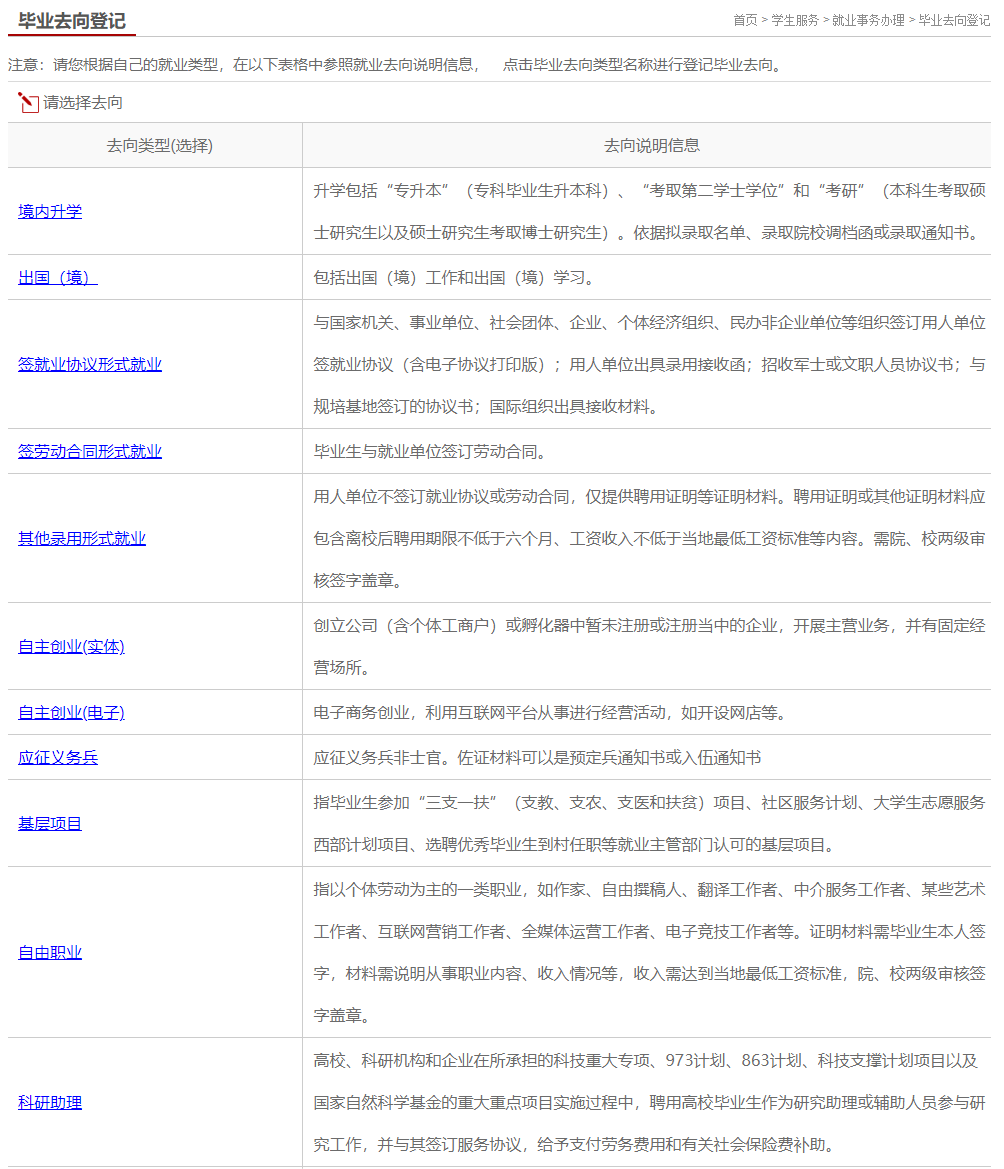Click the 请选择去向 section label
Screen dimensions: 1004x1169
tap(83, 103)
